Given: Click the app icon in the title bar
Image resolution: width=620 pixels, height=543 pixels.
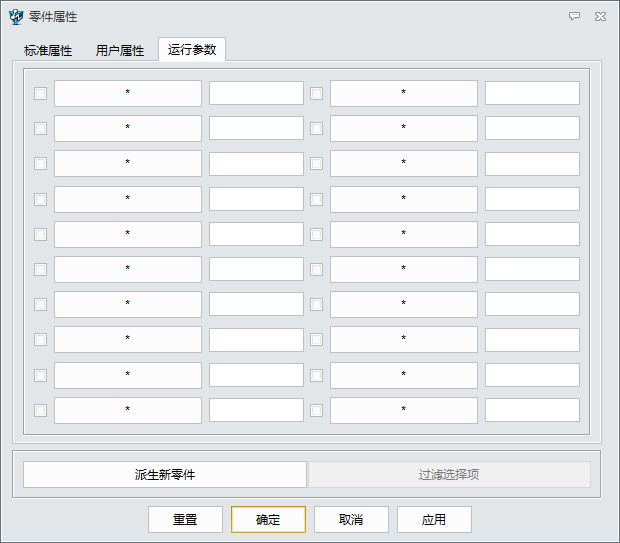Looking at the screenshot, I should 15,17.
